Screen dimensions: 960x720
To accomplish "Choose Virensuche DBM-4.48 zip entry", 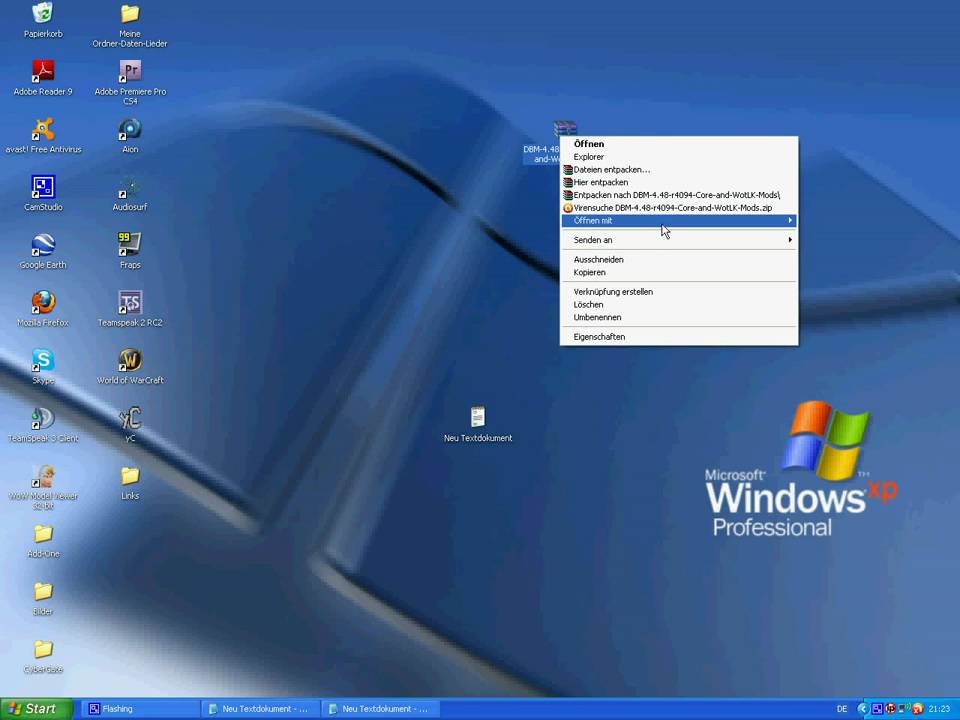I will point(679,208).
